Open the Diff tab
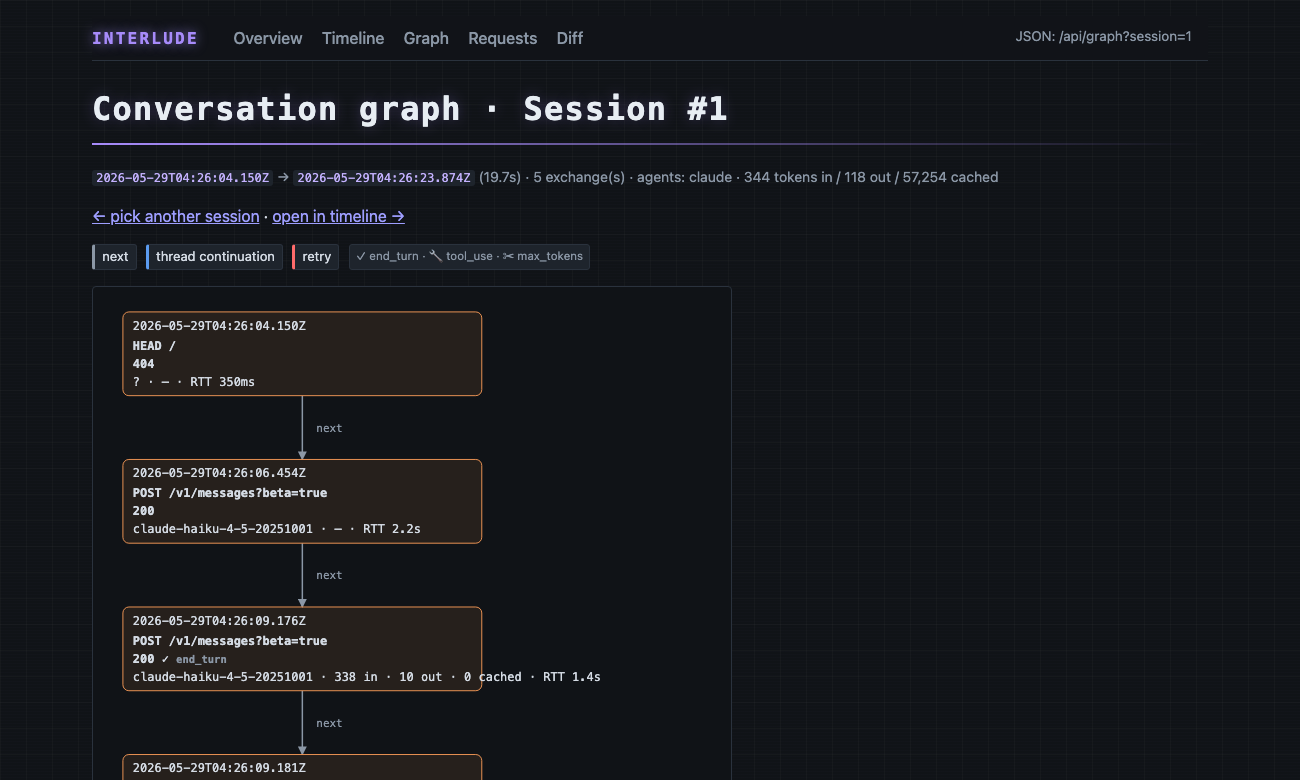 [570, 38]
